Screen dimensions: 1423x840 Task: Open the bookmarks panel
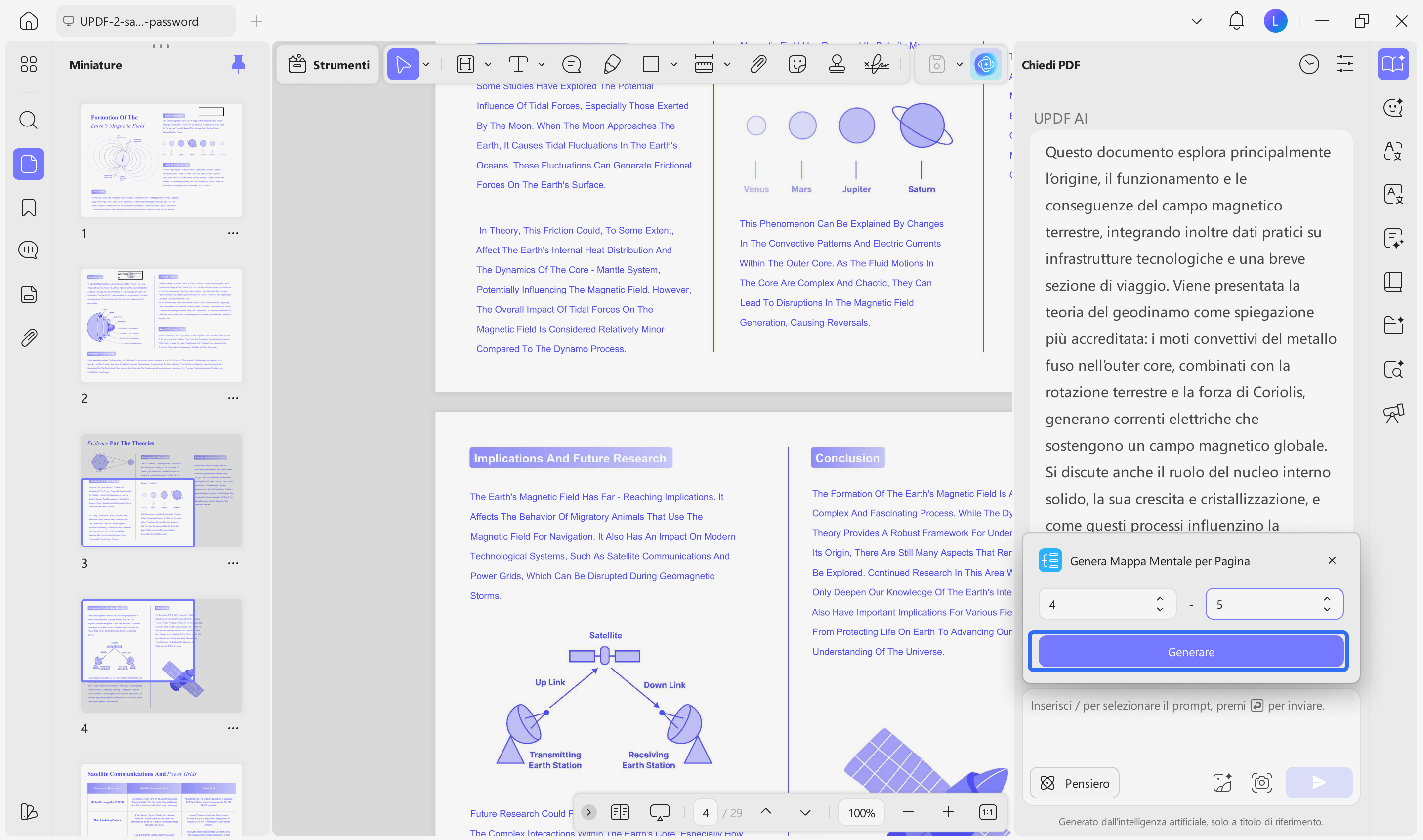pyautogui.click(x=28, y=208)
